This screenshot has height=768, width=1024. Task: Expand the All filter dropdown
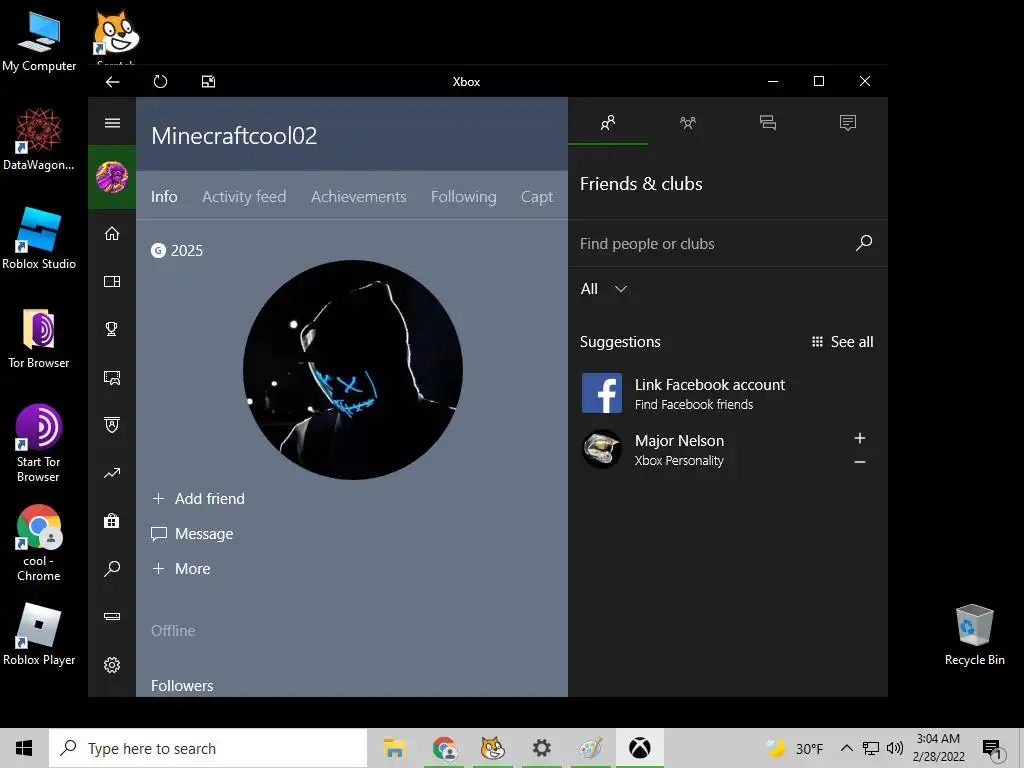click(604, 289)
